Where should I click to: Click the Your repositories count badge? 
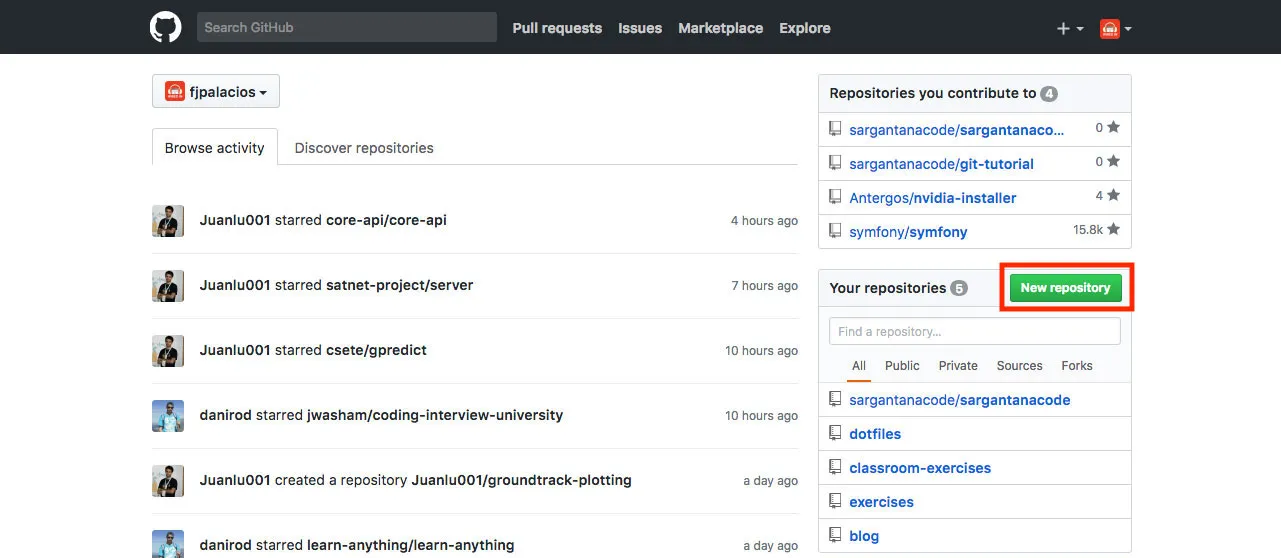[x=959, y=288]
